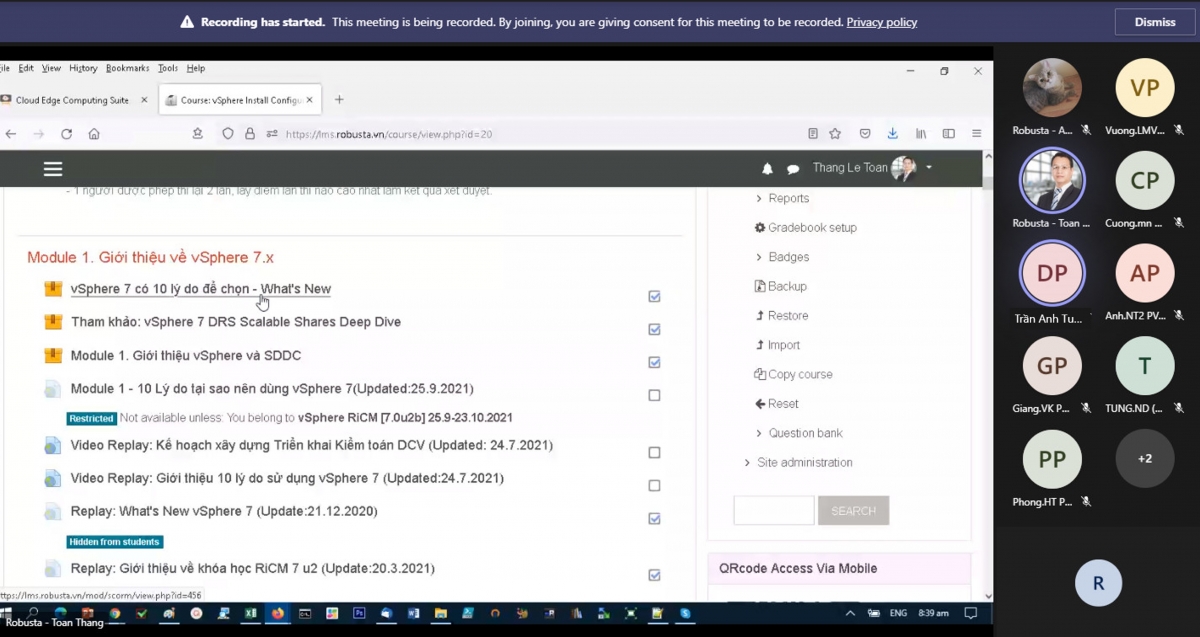The height and width of the screenshot is (637, 1200).
Task: Open the Firefox Edit menu
Action: pyautogui.click(x=26, y=68)
